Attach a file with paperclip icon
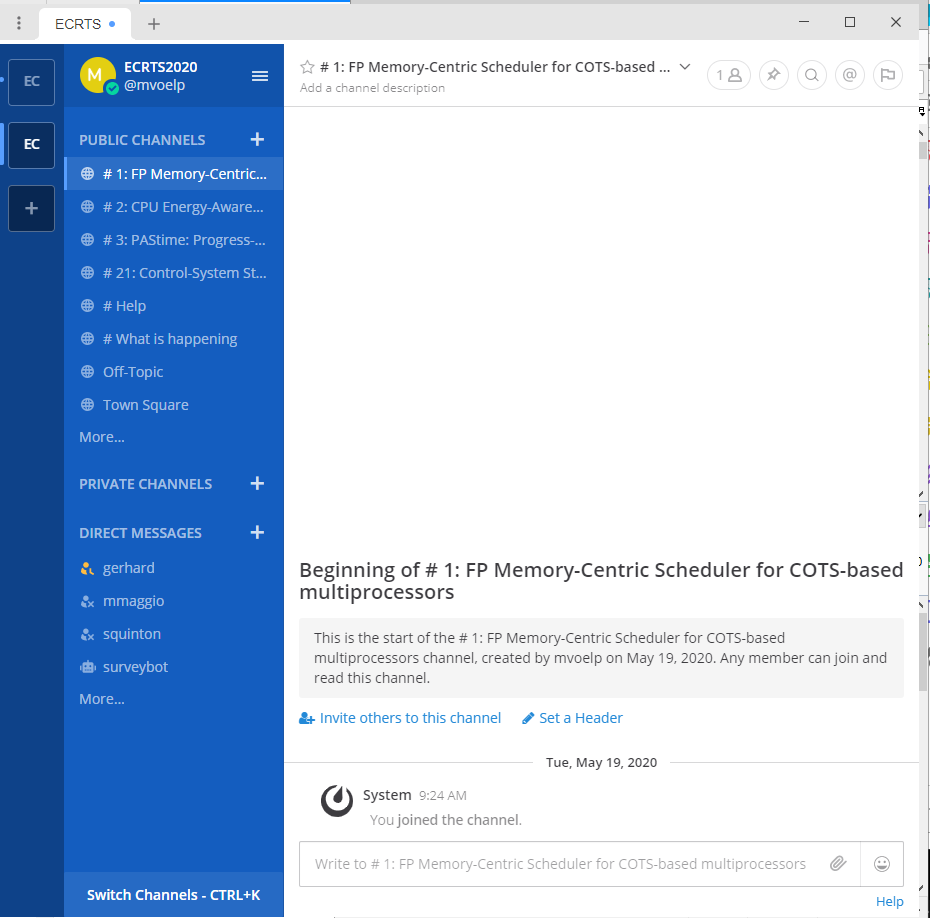This screenshot has width=930, height=918. click(x=837, y=863)
